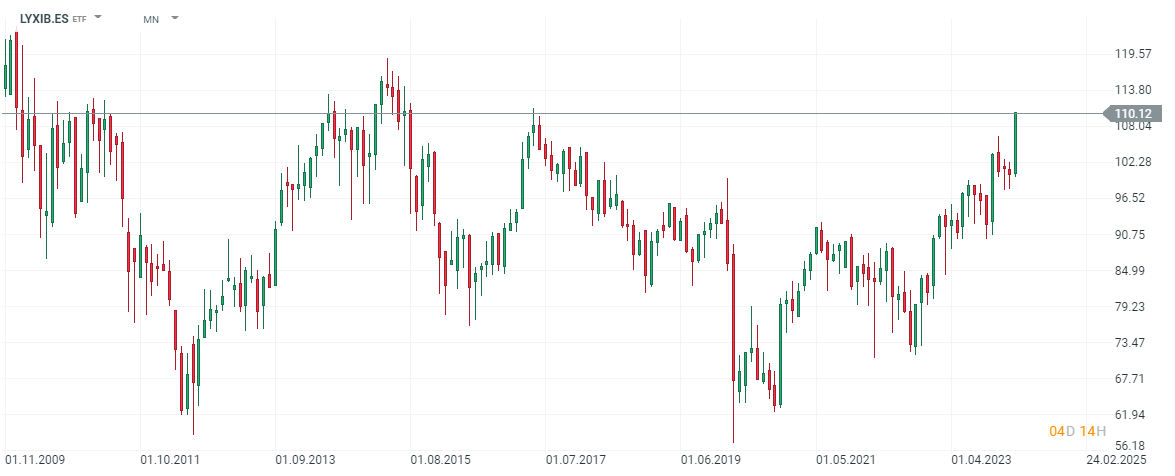The image size is (1175, 476).
Task: Click the 90.75 price axis label
Action: [1132, 234]
